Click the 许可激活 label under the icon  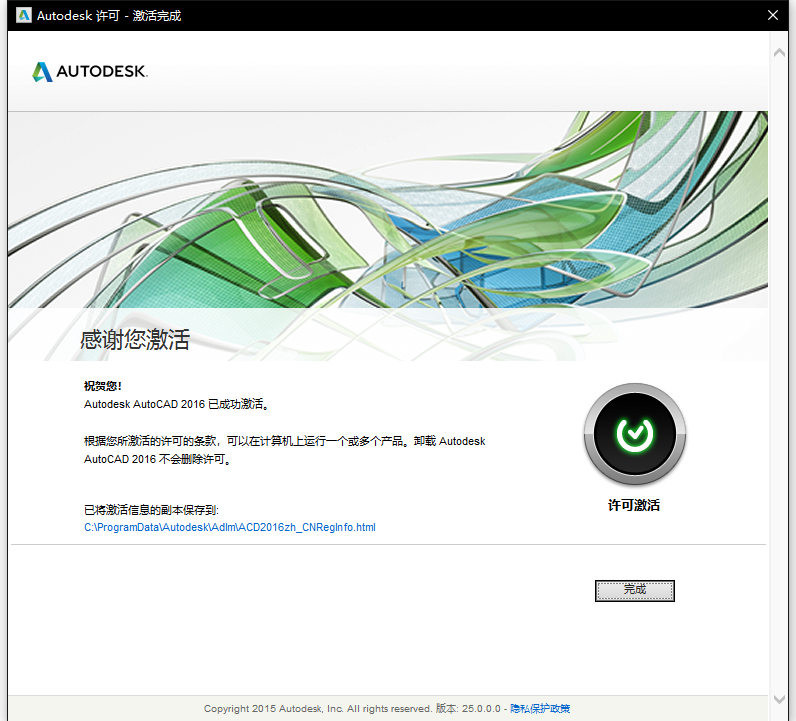(634, 505)
